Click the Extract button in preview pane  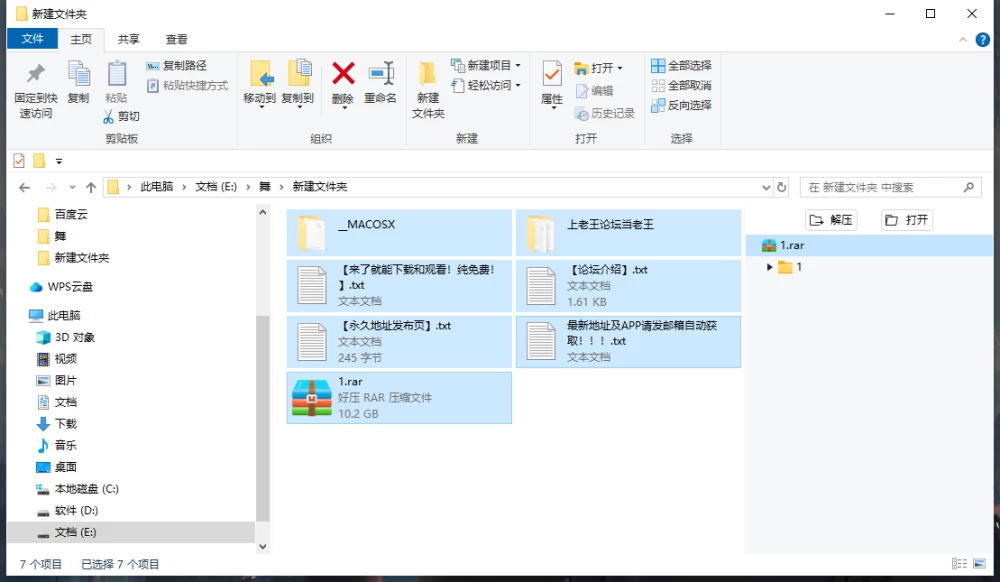[831, 220]
